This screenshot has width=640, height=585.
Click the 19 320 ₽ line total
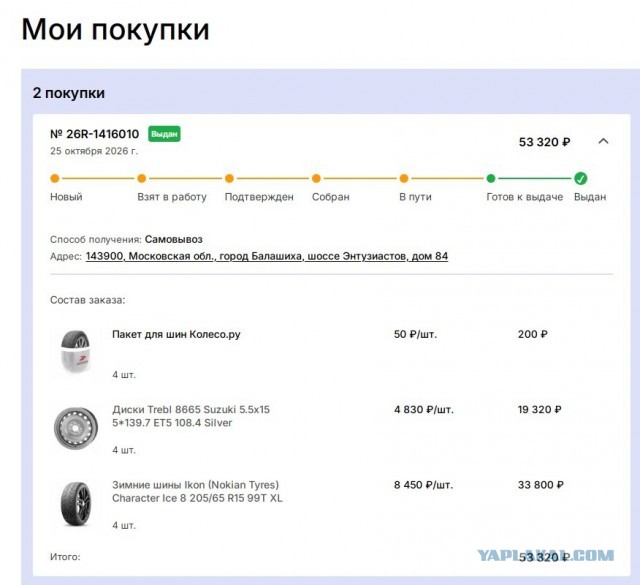click(540, 409)
